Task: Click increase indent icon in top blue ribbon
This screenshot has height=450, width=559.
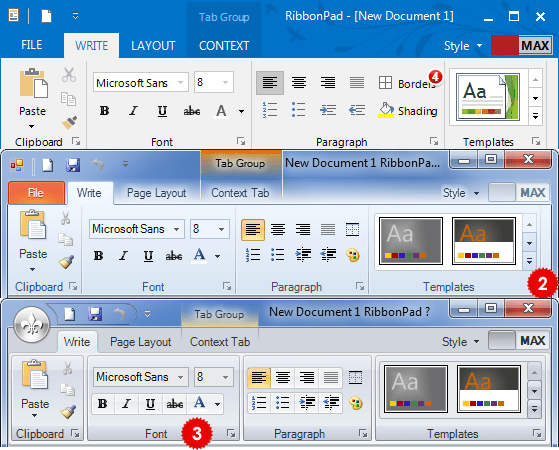Action: 328,110
